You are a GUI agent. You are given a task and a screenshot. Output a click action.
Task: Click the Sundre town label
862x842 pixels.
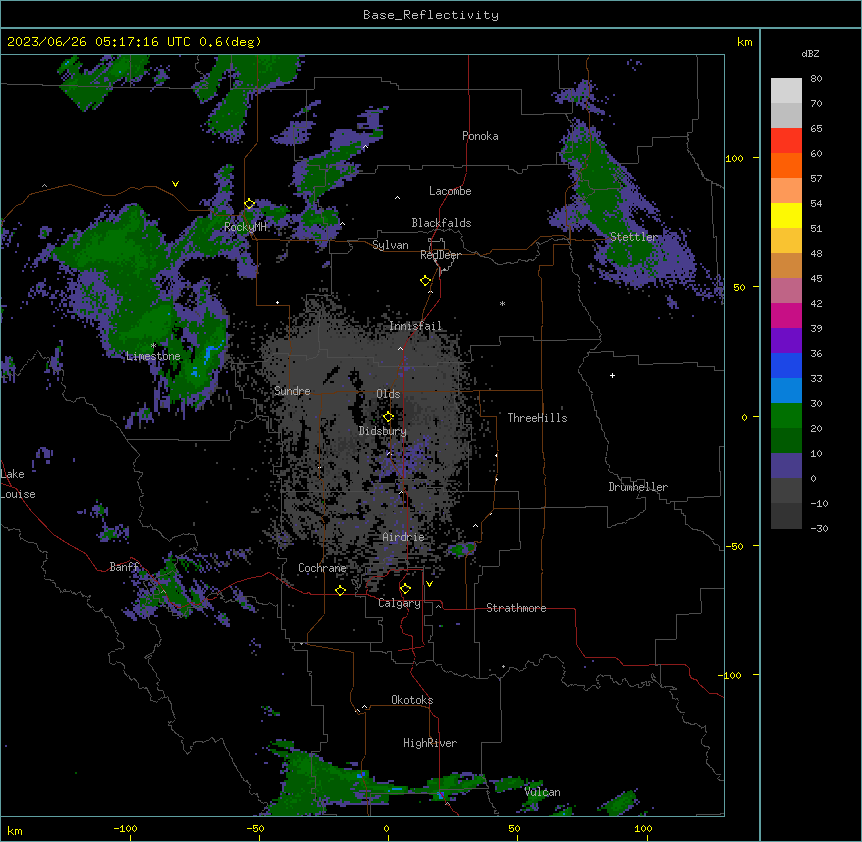point(292,391)
